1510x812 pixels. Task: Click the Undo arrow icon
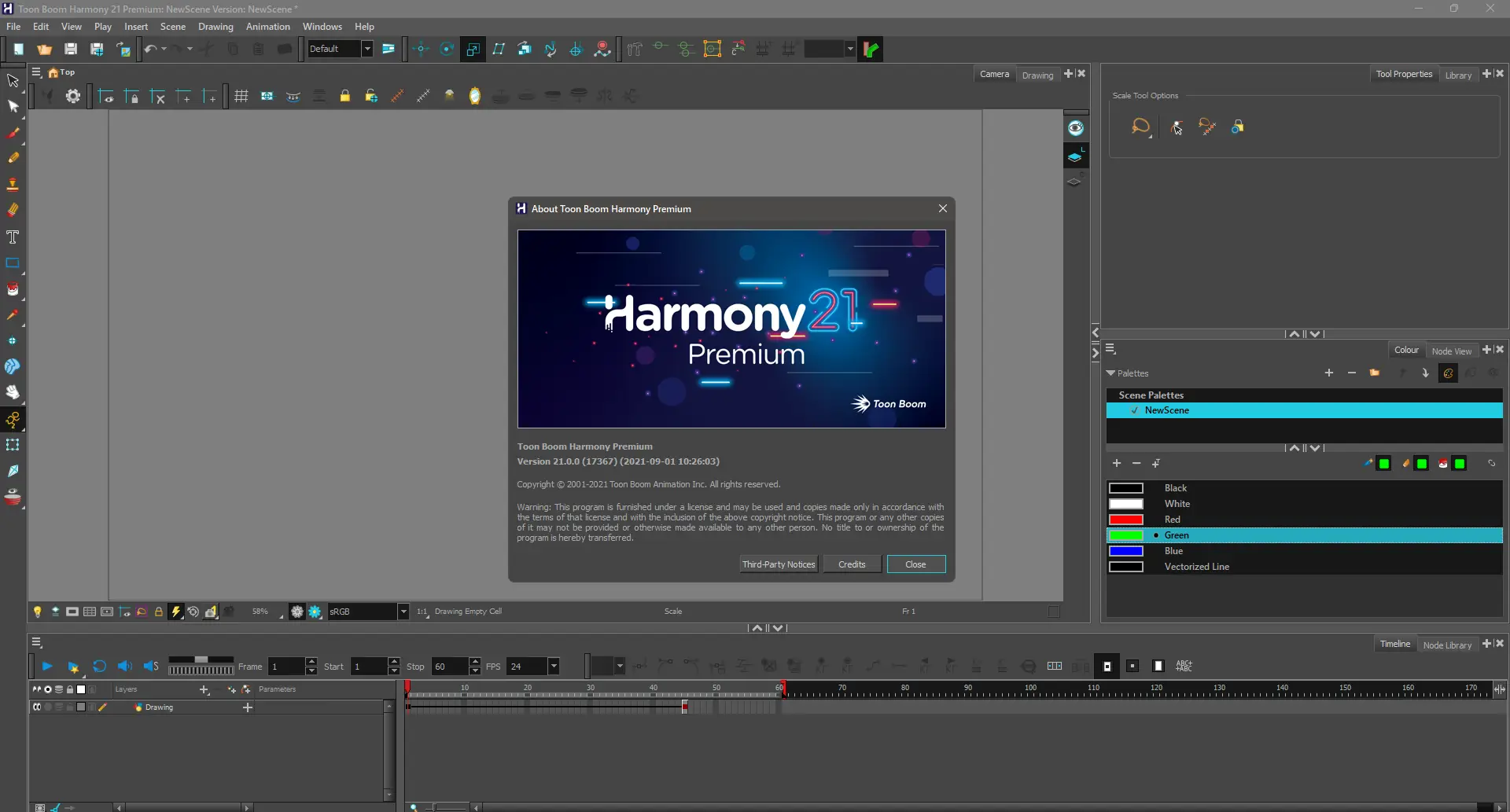(x=150, y=49)
